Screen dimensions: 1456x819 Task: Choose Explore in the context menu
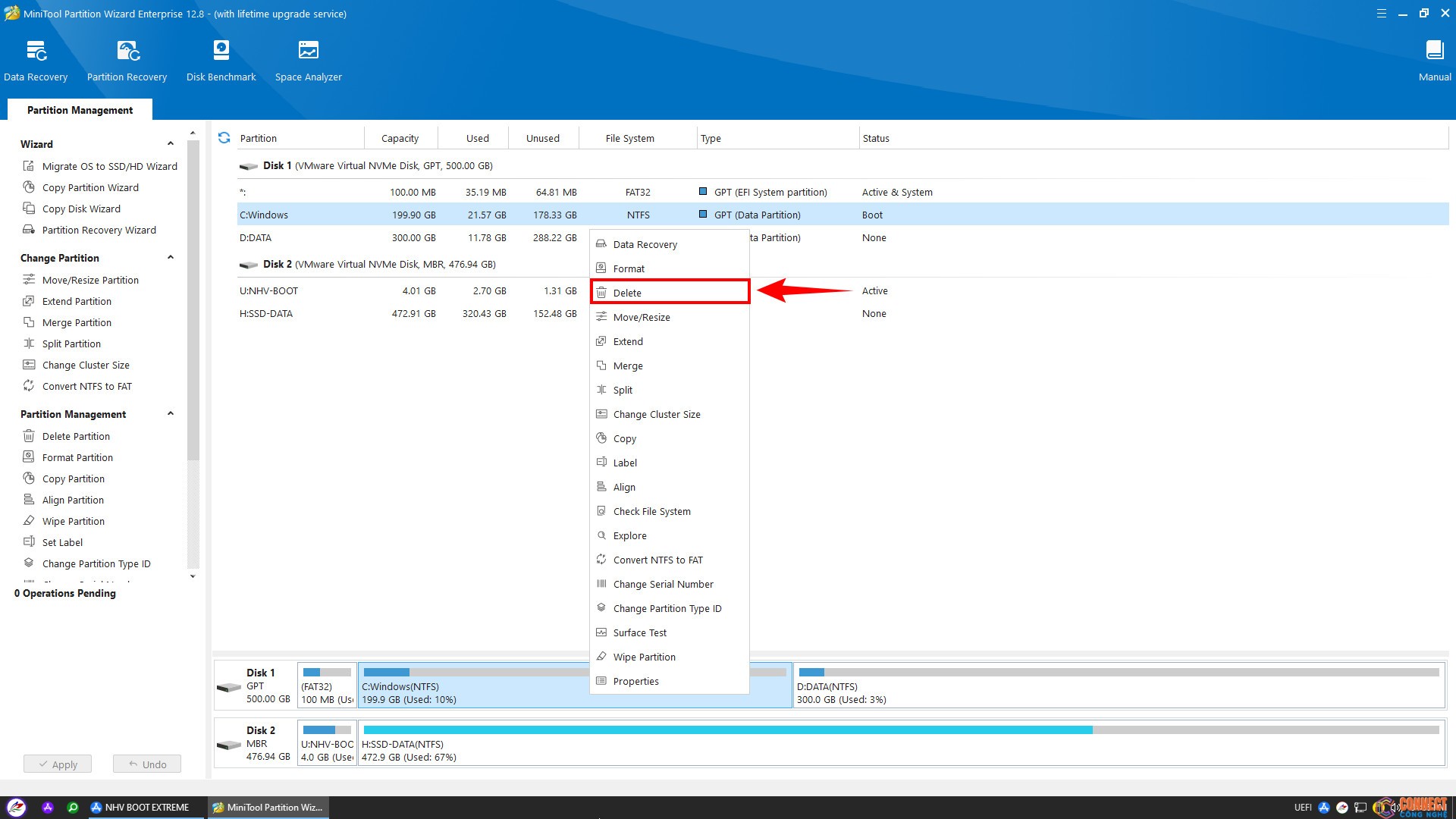pyautogui.click(x=670, y=535)
